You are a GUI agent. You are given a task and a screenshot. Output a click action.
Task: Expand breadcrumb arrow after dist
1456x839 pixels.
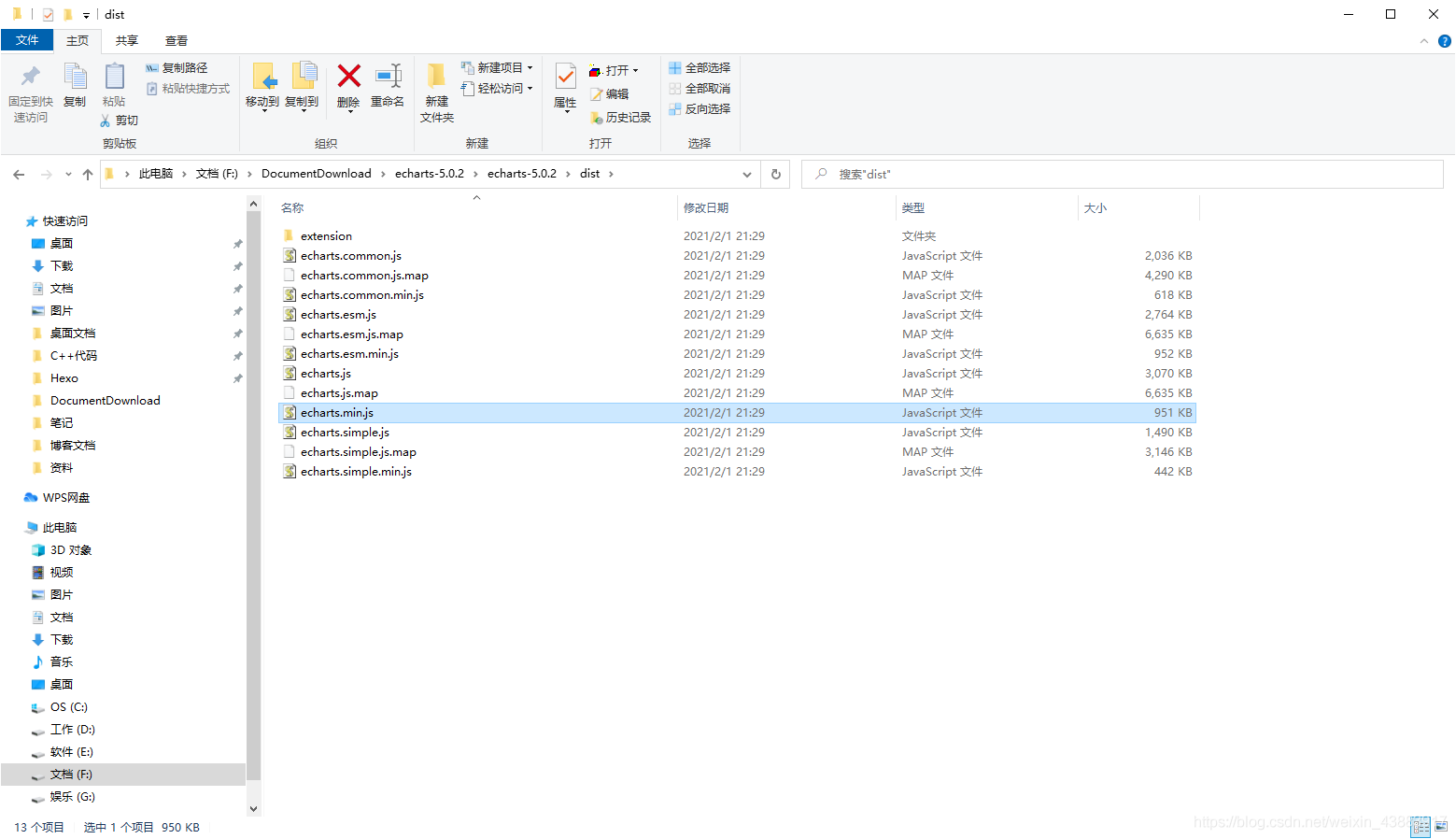coord(611,175)
